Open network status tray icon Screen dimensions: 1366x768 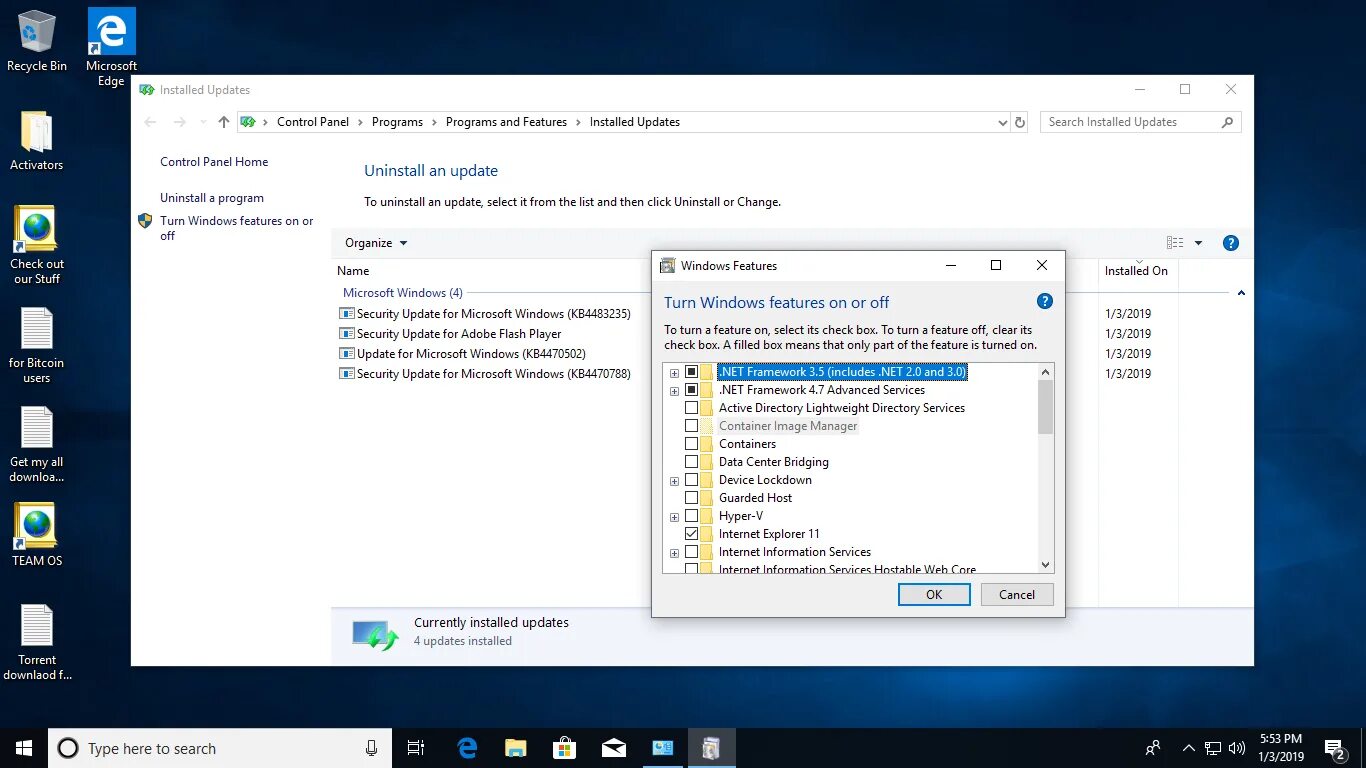click(x=1213, y=748)
